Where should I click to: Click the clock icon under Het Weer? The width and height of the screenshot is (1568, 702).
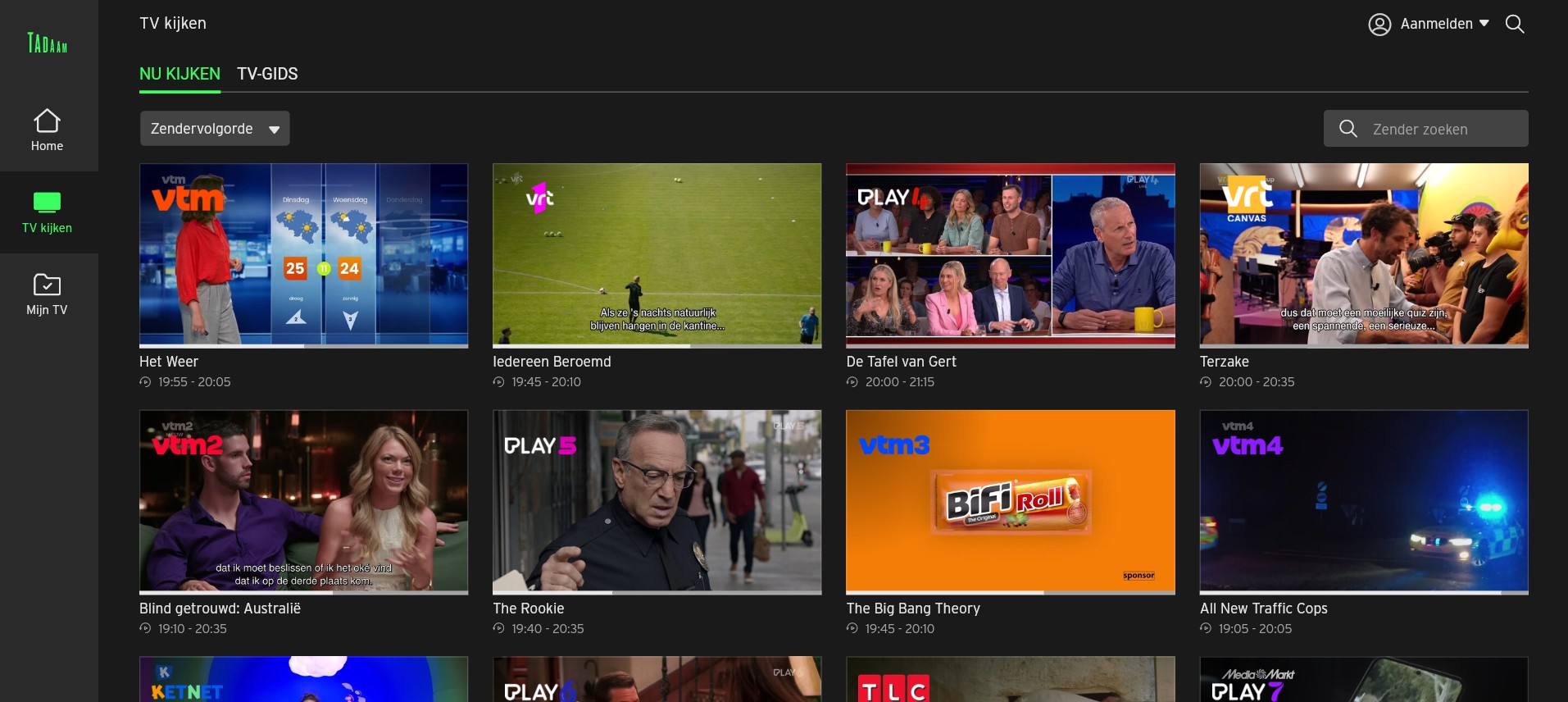(145, 382)
